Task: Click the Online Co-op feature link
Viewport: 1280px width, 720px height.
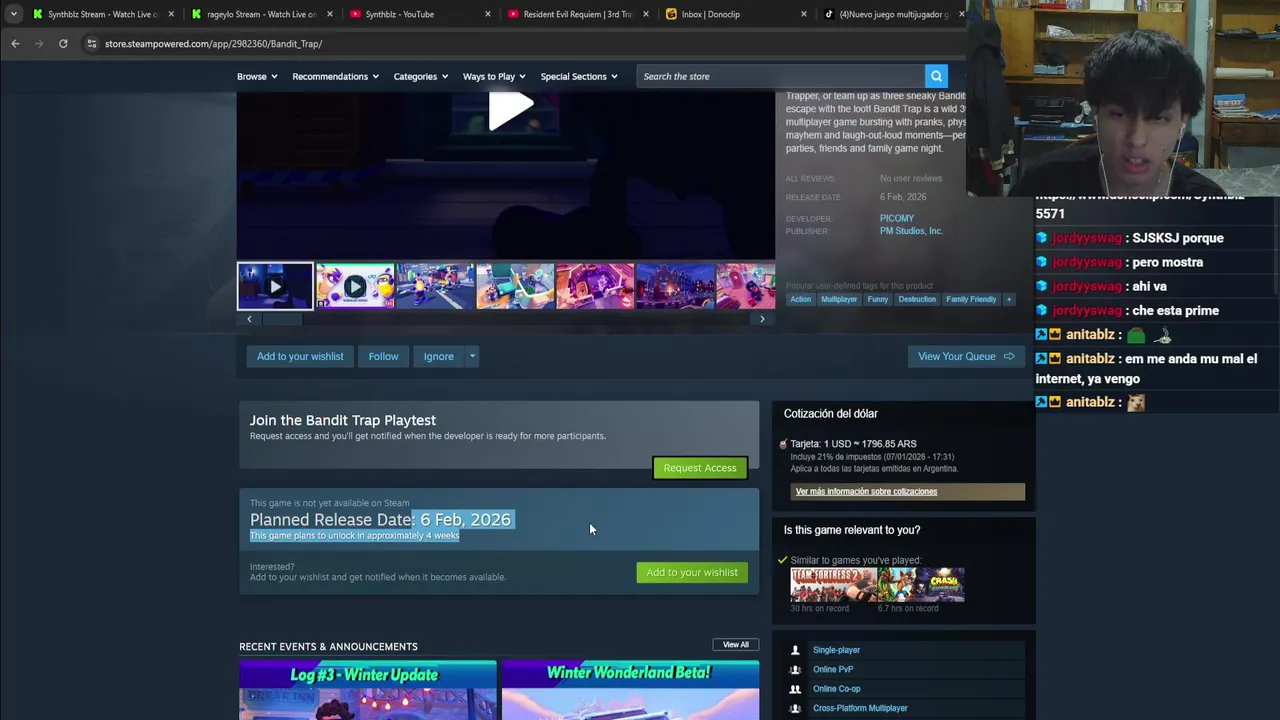Action: (836, 689)
